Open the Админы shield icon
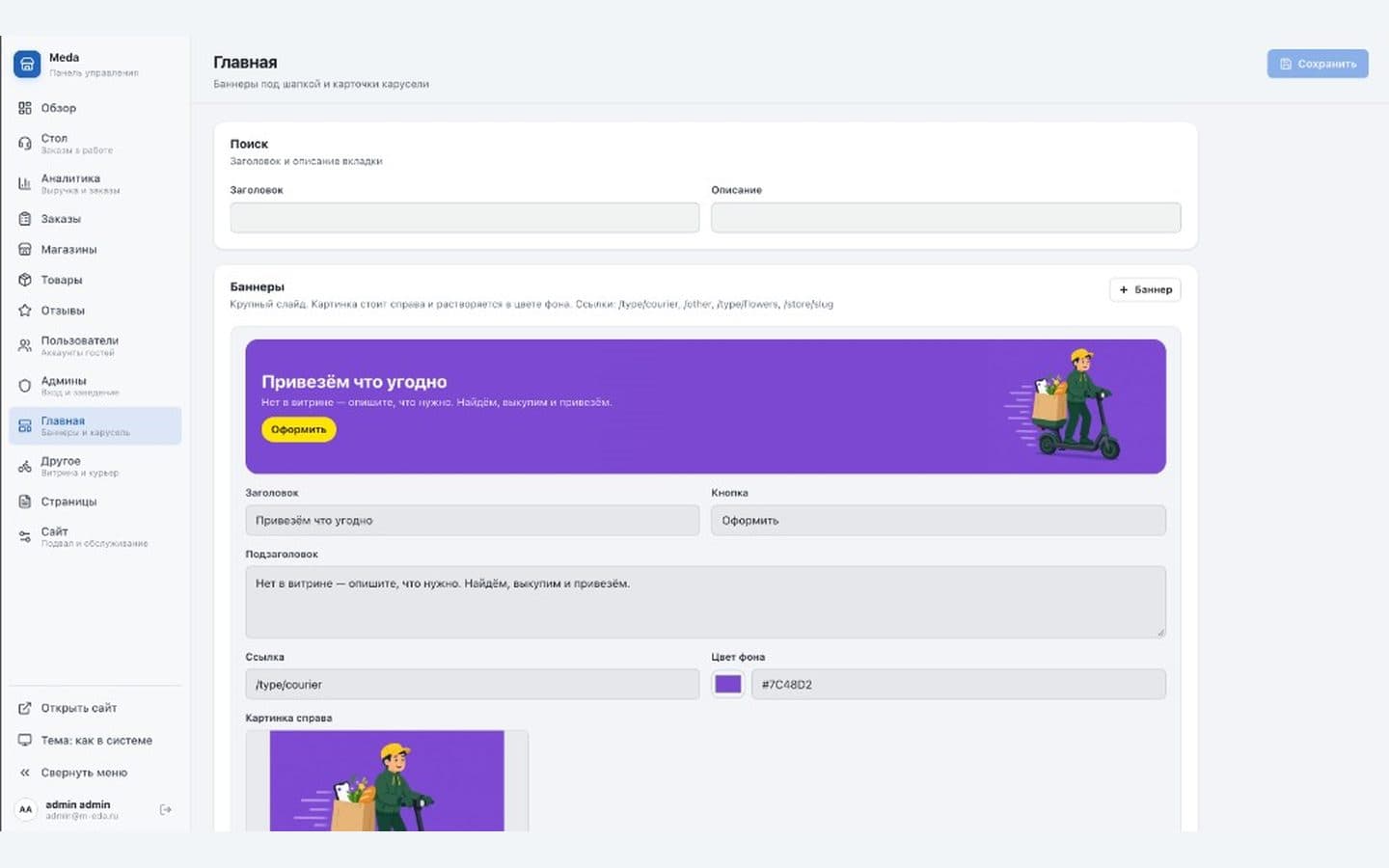 click(x=25, y=386)
